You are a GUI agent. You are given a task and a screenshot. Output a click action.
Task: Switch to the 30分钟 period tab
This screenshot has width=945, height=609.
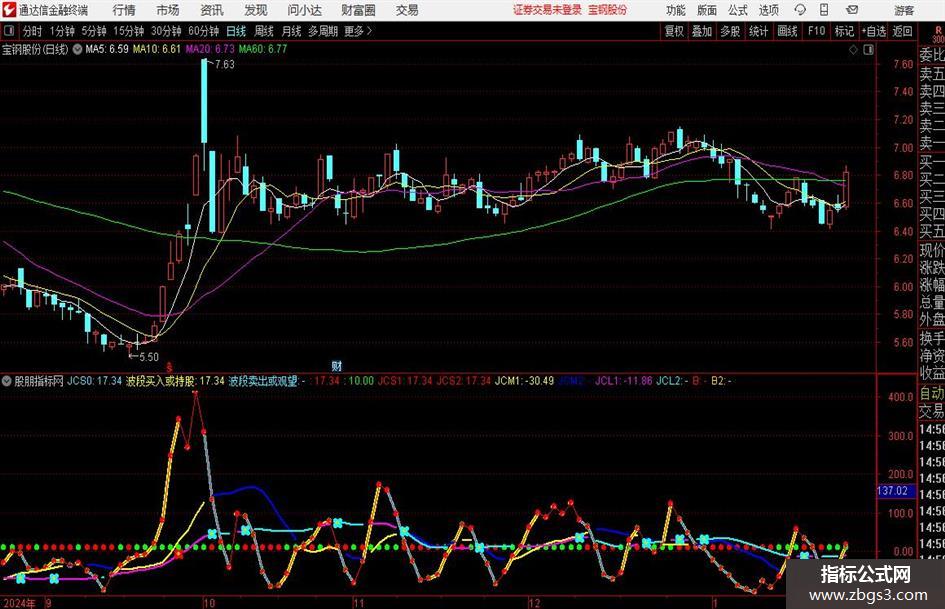point(166,31)
